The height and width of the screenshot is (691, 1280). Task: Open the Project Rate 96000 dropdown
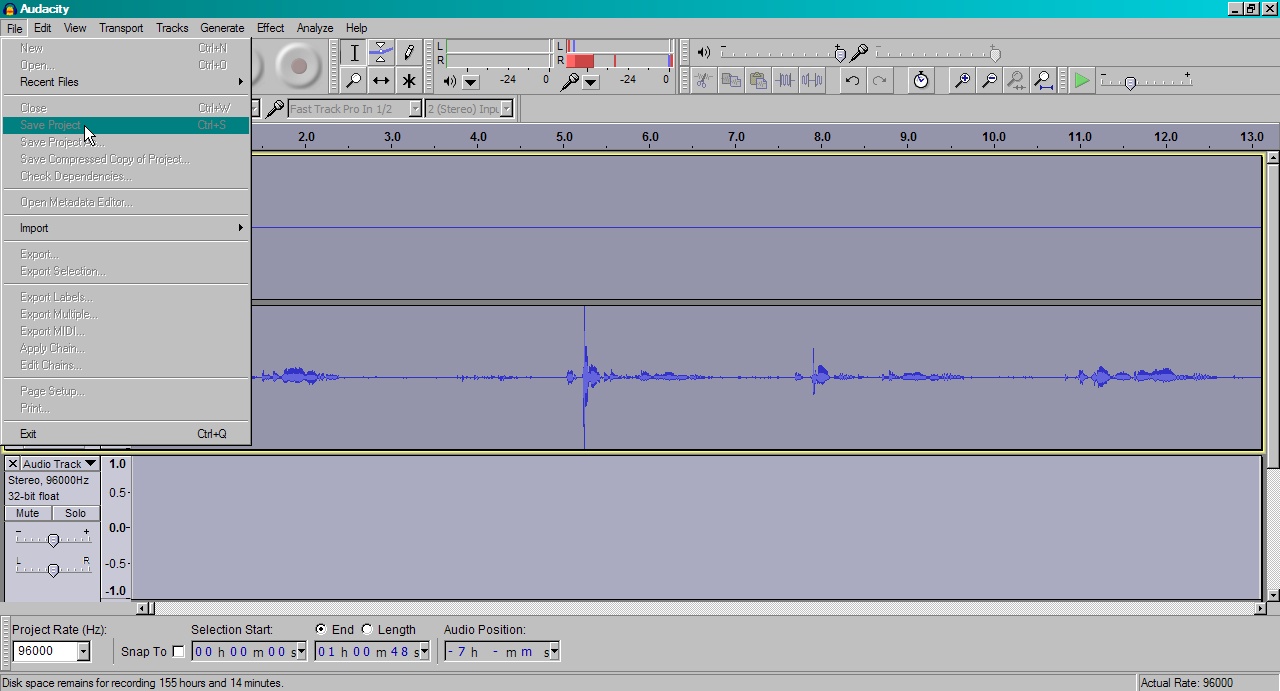(83, 652)
